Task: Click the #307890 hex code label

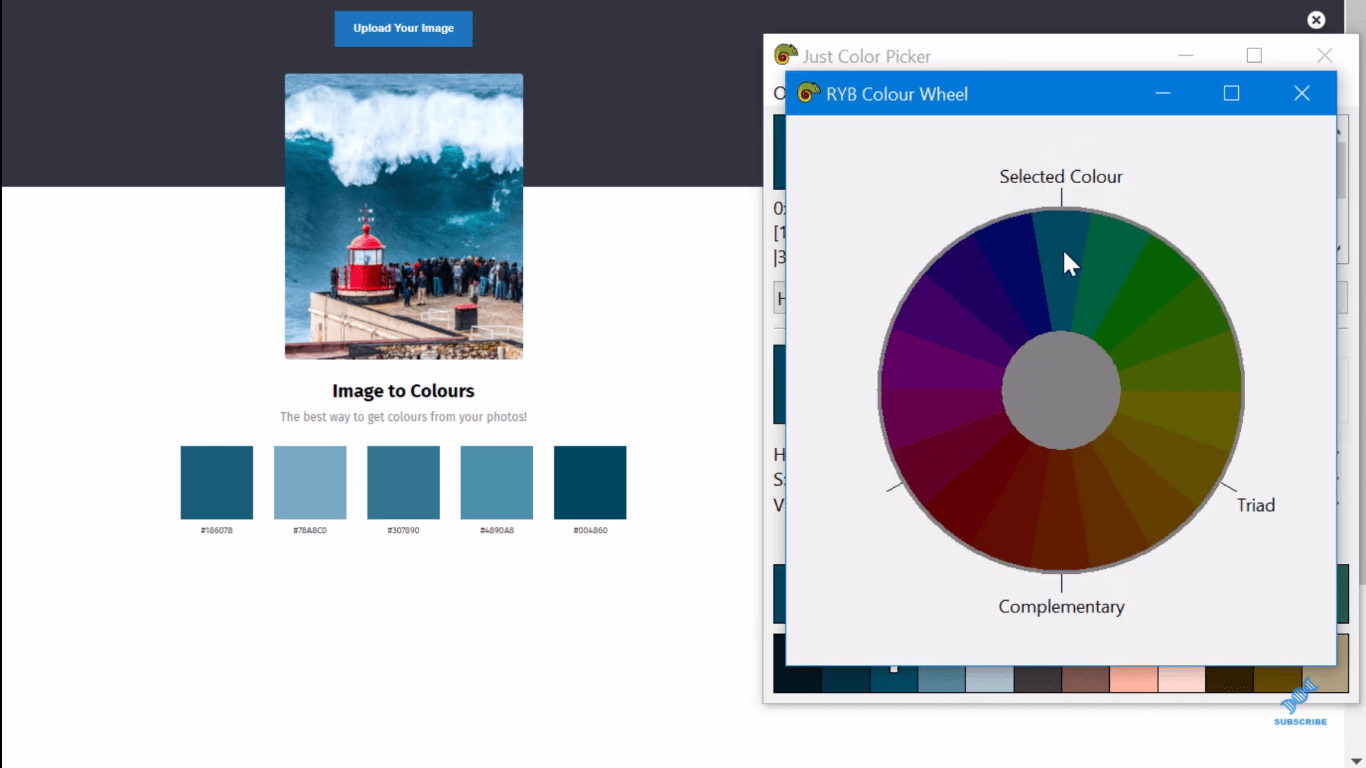Action: tap(403, 530)
